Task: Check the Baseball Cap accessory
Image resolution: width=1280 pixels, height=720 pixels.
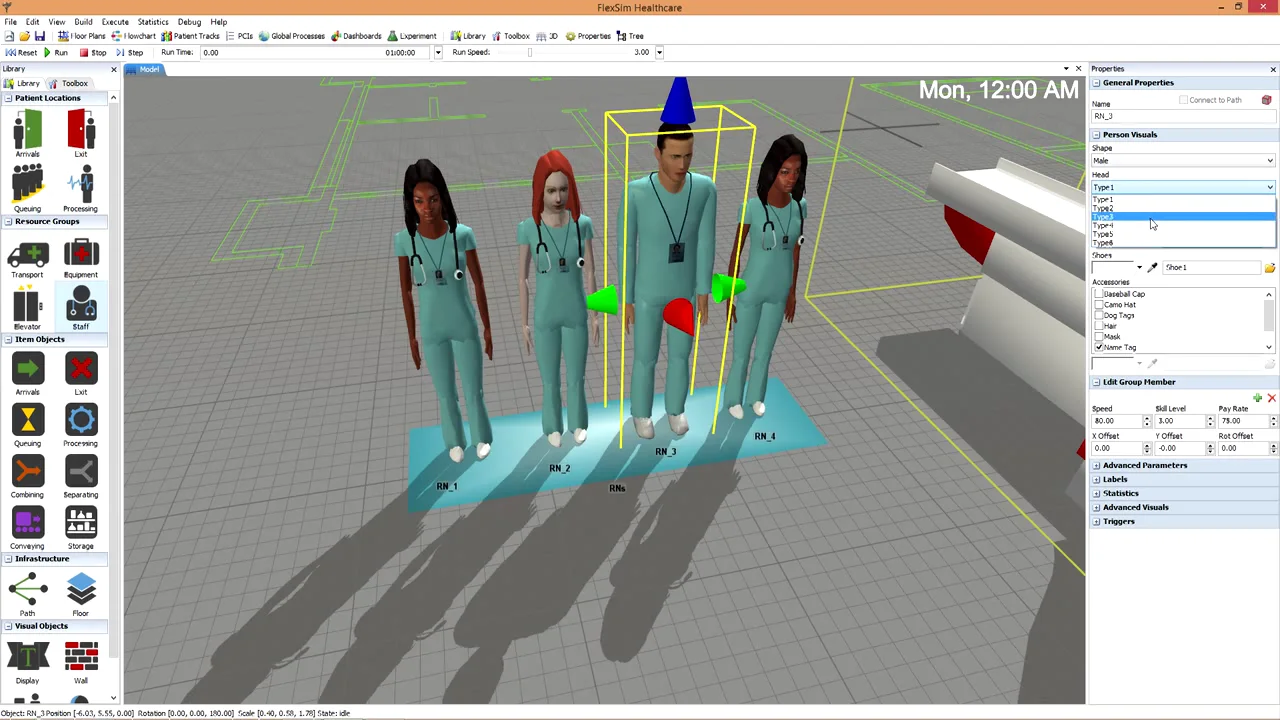Action: pyautogui.click(x=1099, y=294)
